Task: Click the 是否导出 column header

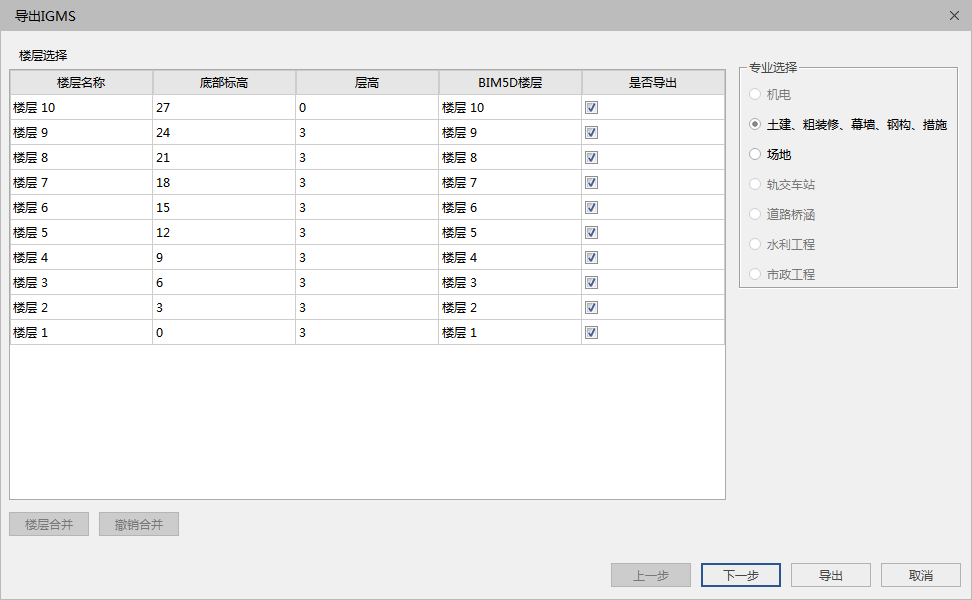Action: (x=653, y=82)
